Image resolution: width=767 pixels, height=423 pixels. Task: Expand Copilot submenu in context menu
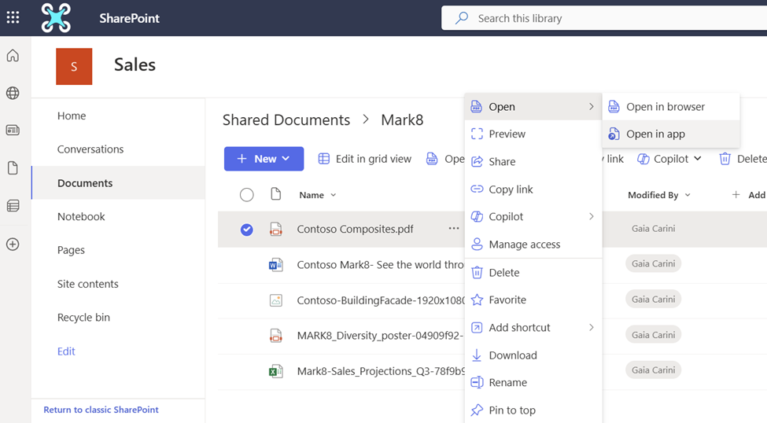[591, 216]
